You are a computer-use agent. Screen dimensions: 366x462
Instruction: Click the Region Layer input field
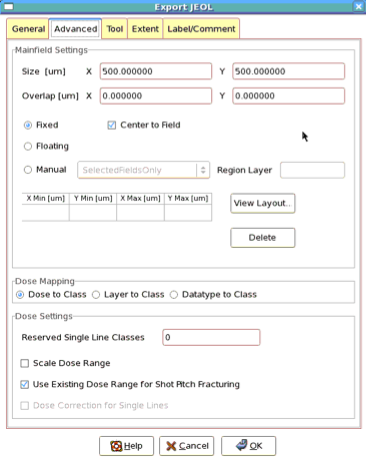pos(312,170)
